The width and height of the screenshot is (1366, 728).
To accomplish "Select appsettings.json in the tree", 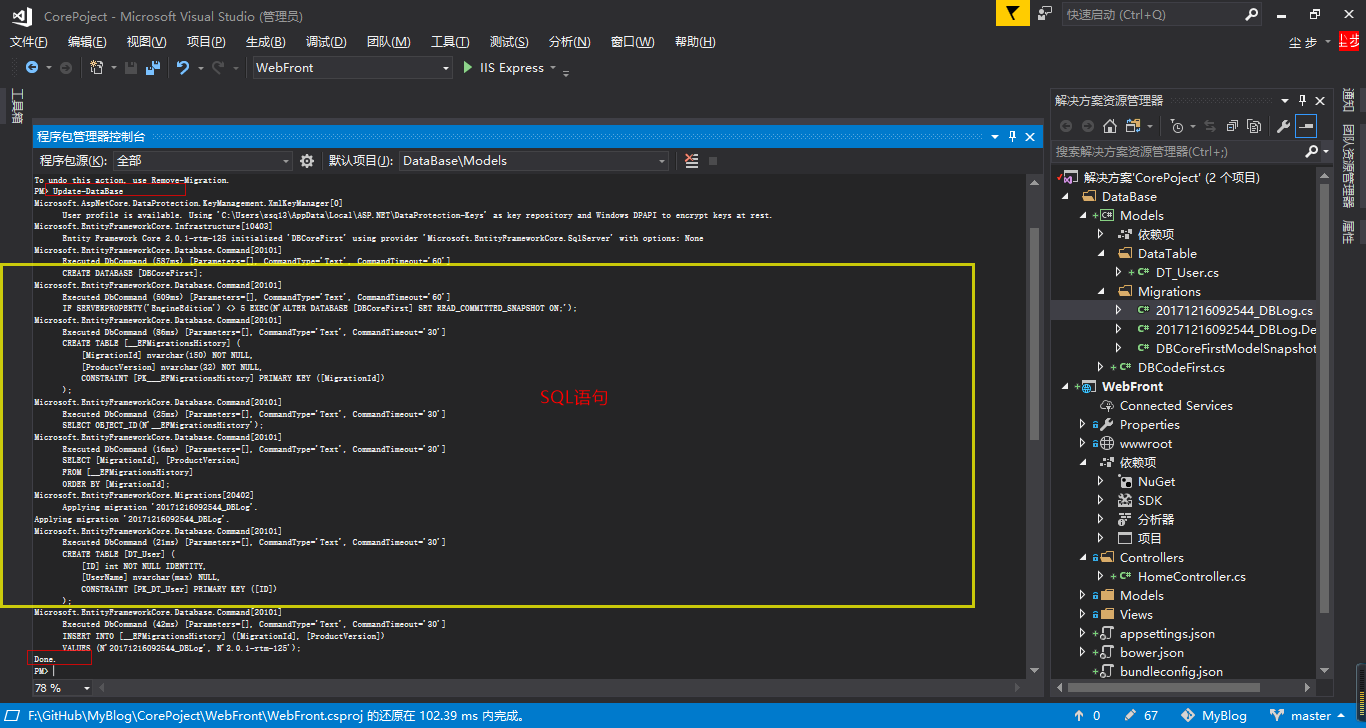I will (1167, 633).
